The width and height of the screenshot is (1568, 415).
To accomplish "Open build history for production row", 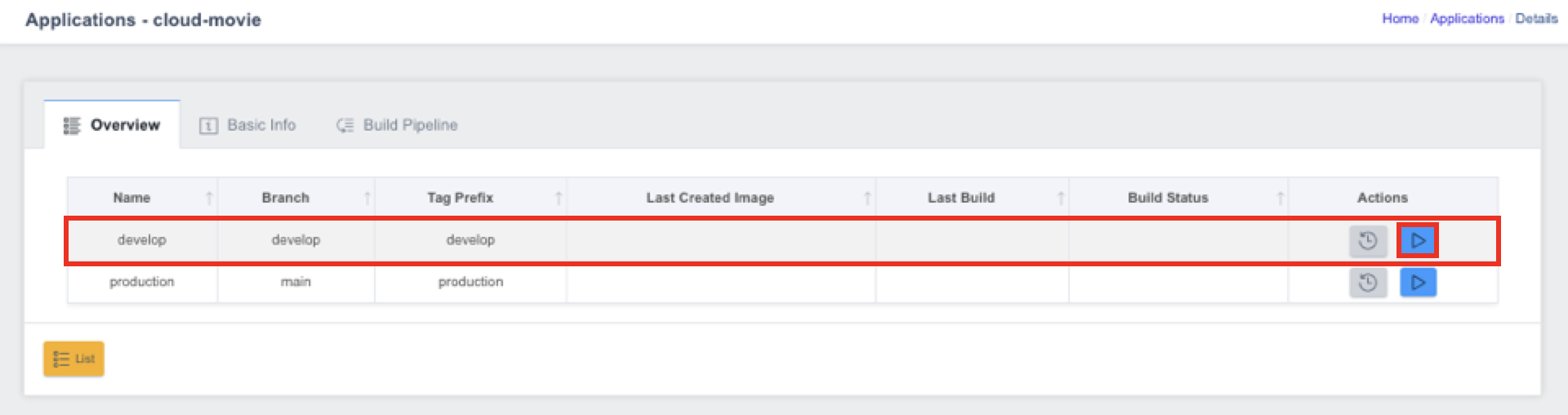I will (x=1368, y=283).
